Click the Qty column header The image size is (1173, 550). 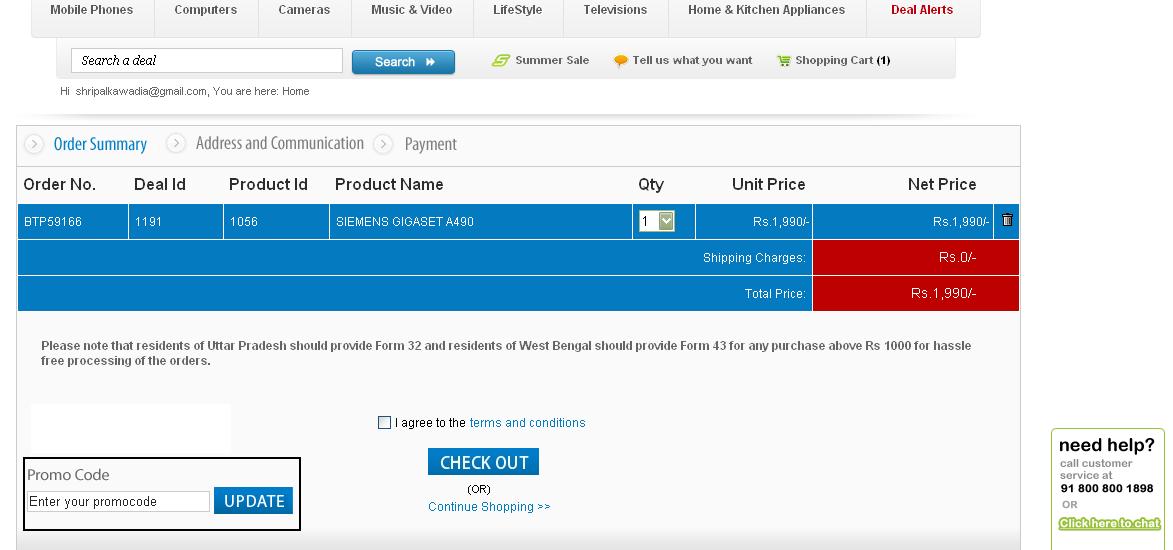point(651,185)
